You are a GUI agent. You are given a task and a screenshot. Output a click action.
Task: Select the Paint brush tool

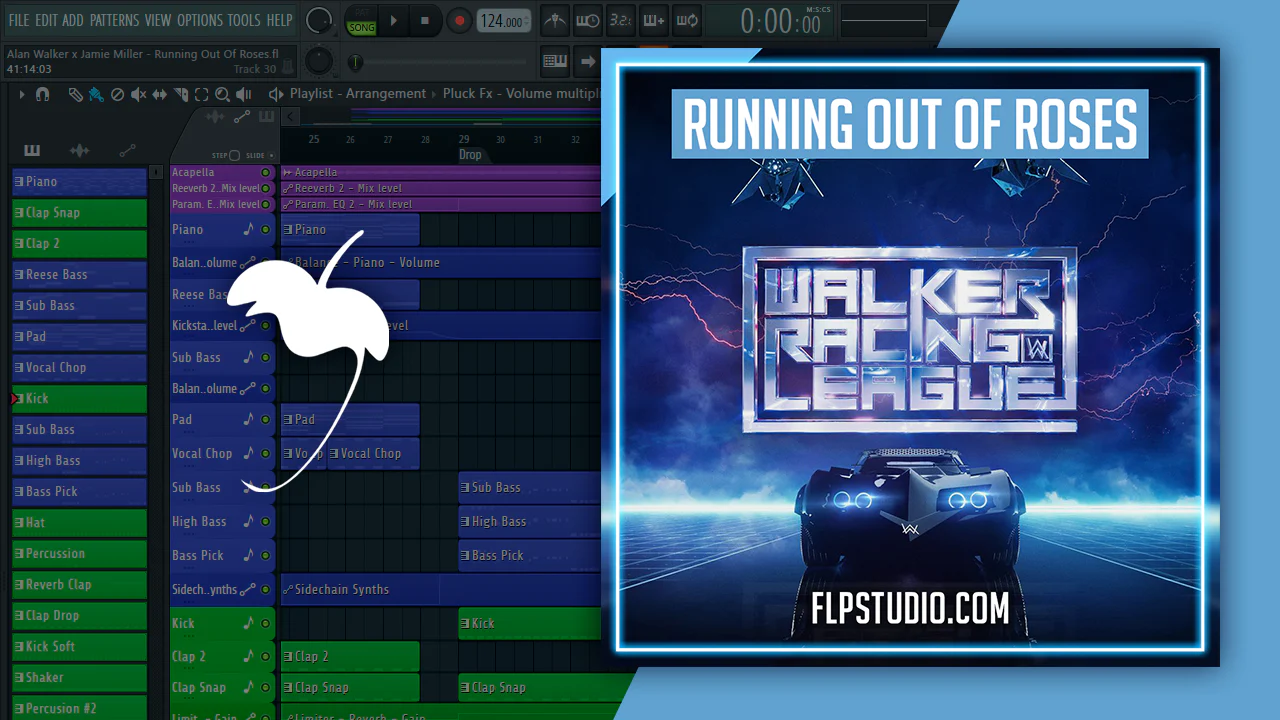96,94
